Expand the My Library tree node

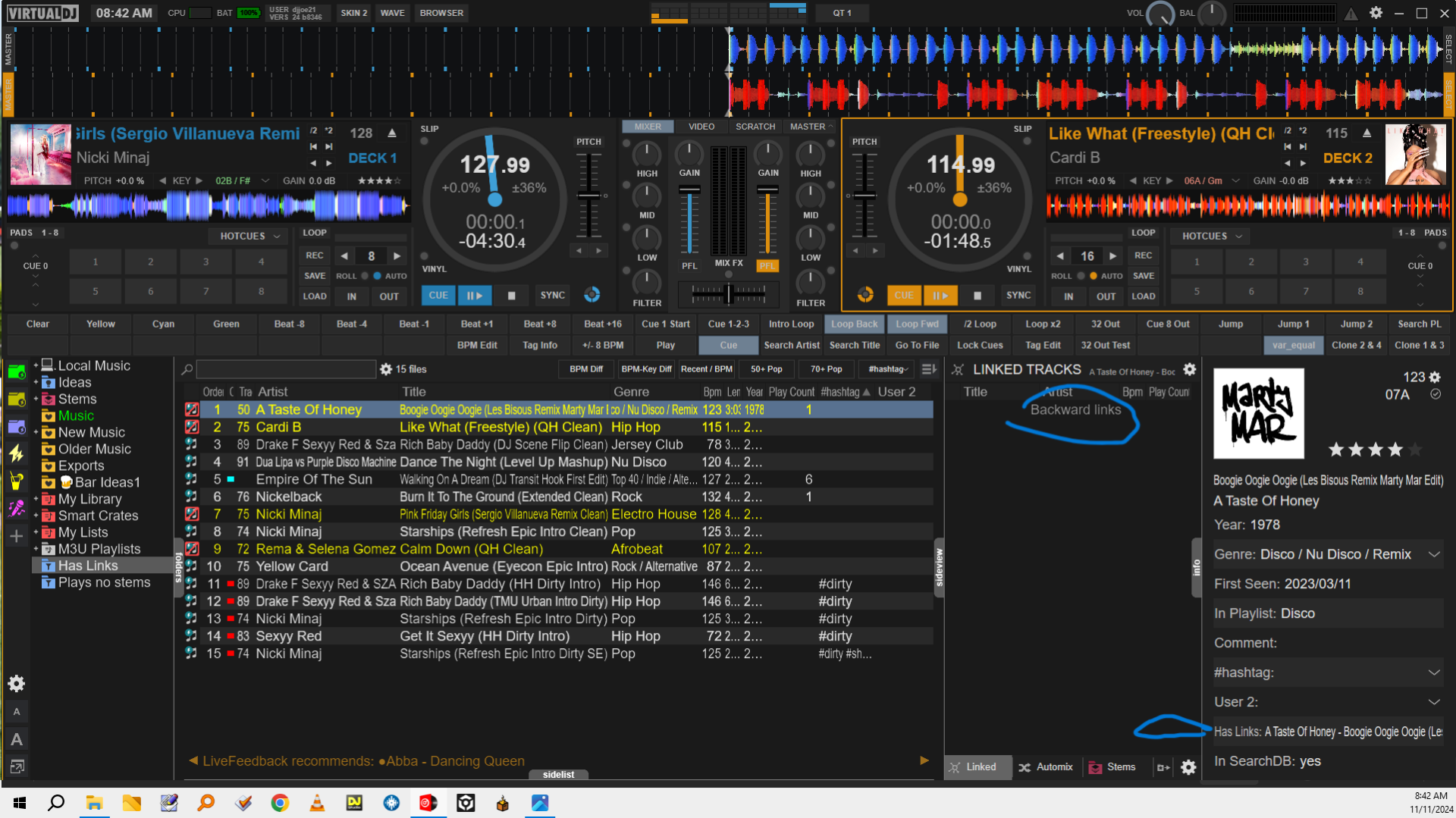pyautogui.click(x=35, y=499)
